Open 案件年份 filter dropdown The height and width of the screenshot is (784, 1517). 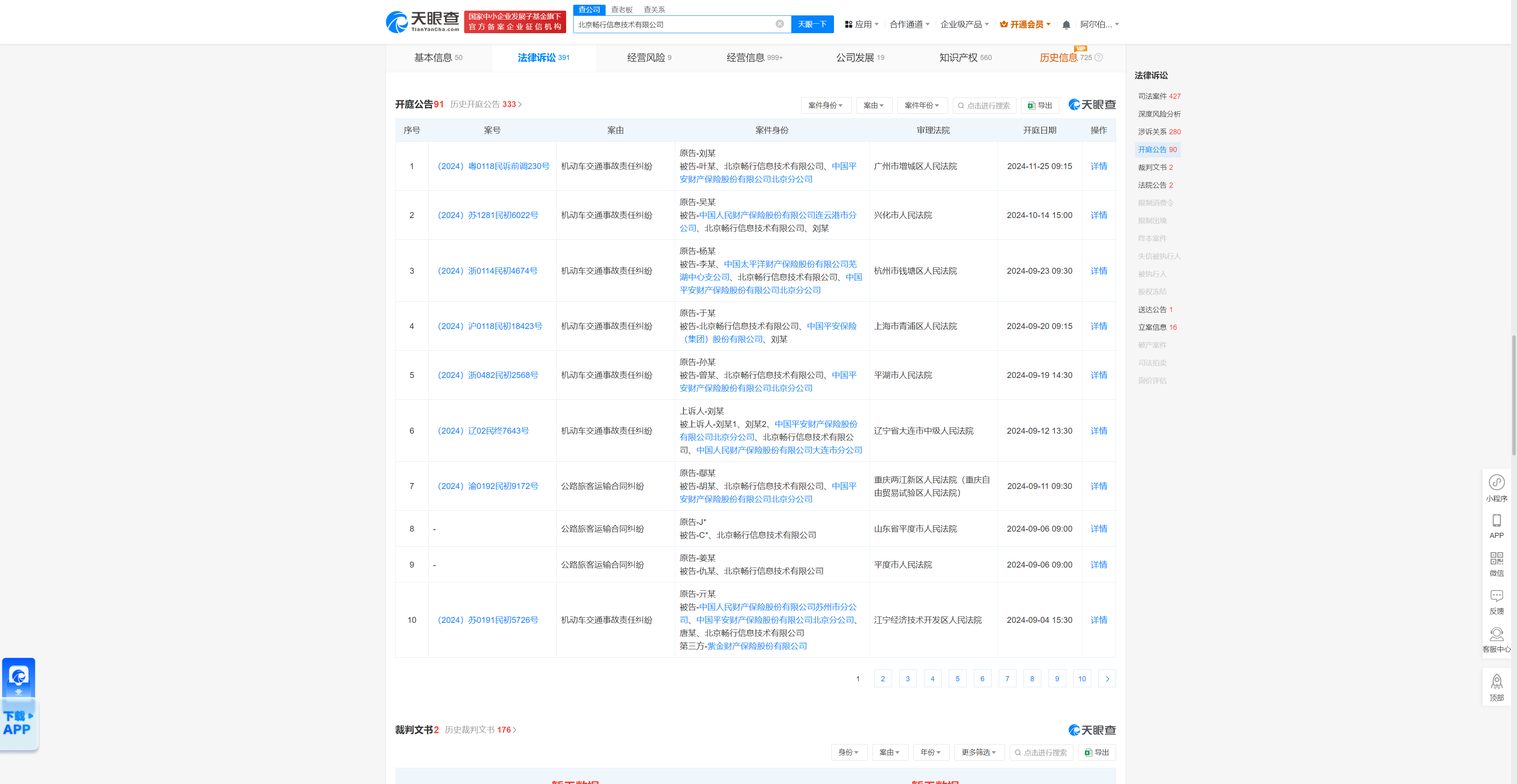click(922, 105)
